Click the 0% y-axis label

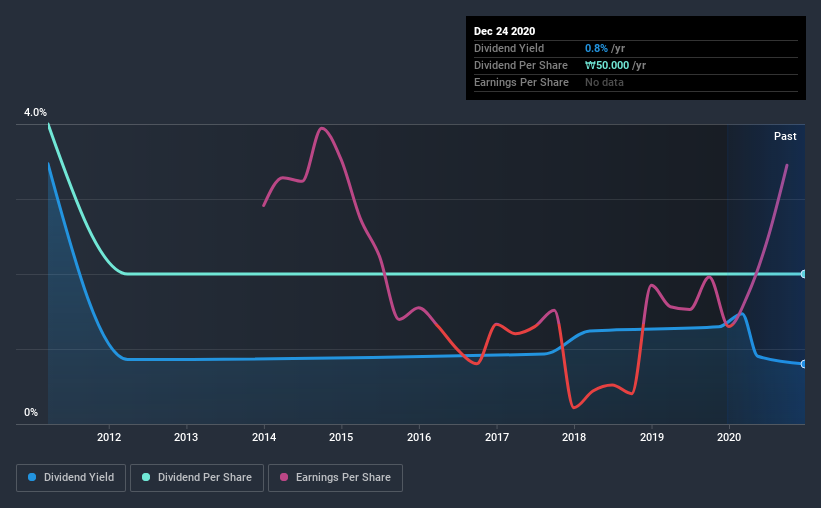[31, 412]
